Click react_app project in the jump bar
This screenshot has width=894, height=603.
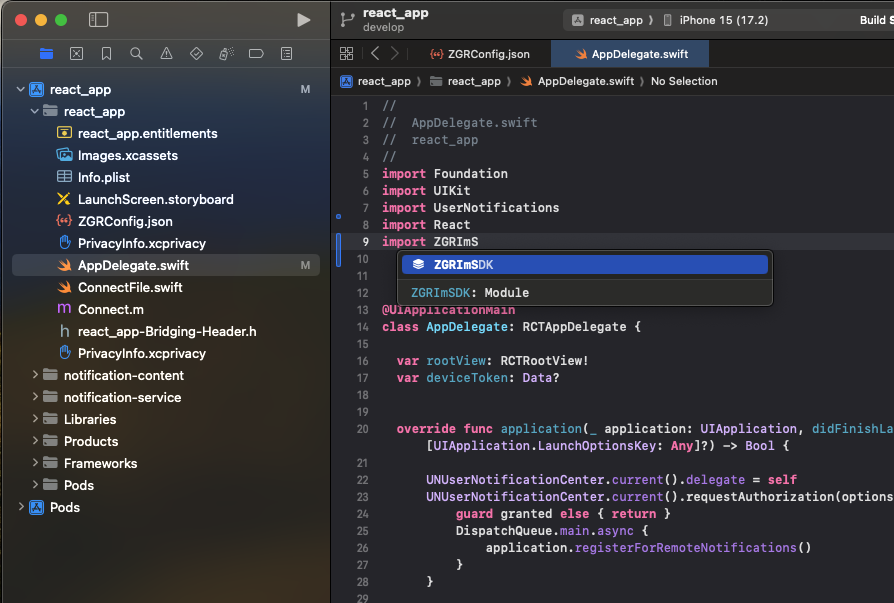[x=376, y=82]
